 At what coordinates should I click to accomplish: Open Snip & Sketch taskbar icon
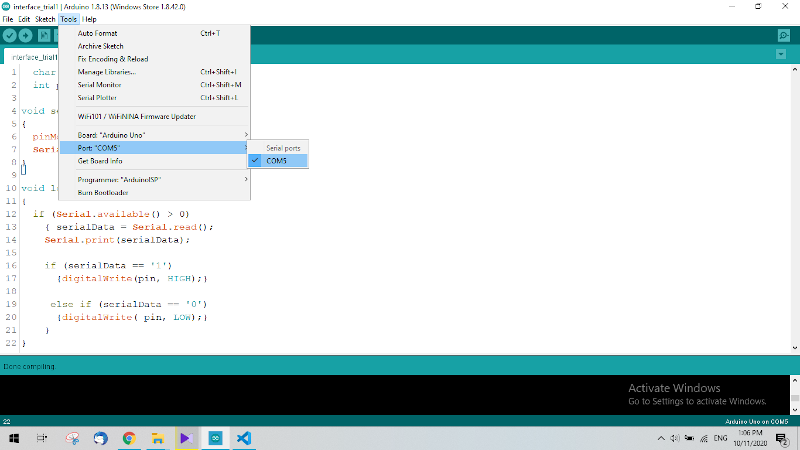72,438
